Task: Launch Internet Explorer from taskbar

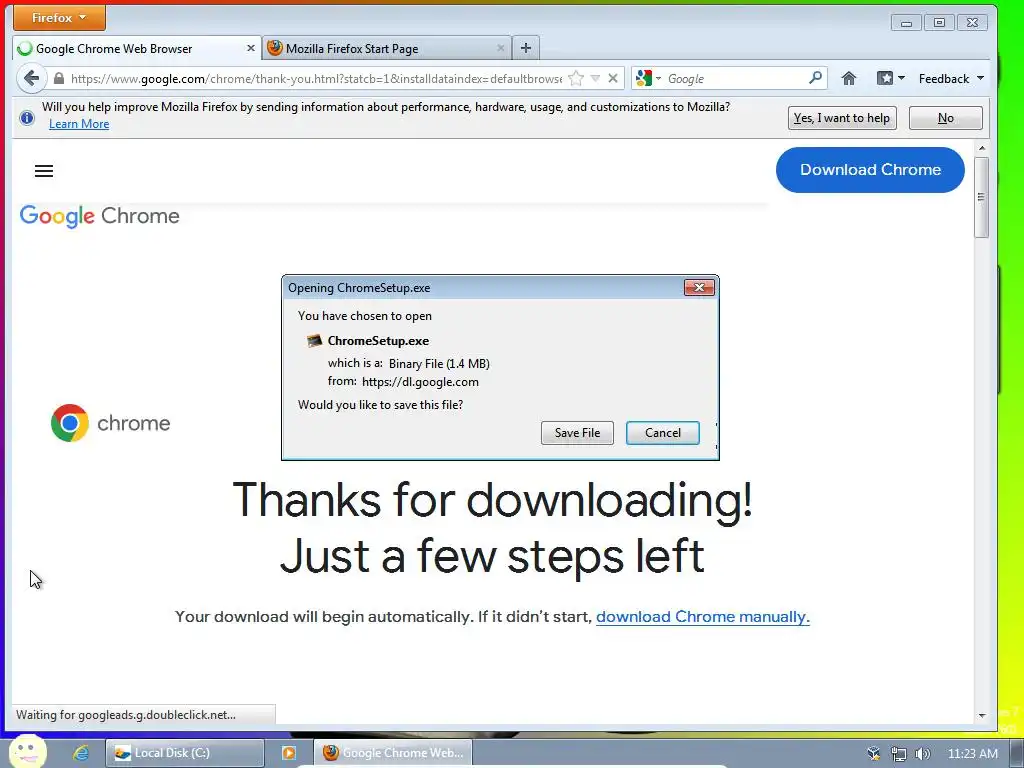Action: (81, 753)
